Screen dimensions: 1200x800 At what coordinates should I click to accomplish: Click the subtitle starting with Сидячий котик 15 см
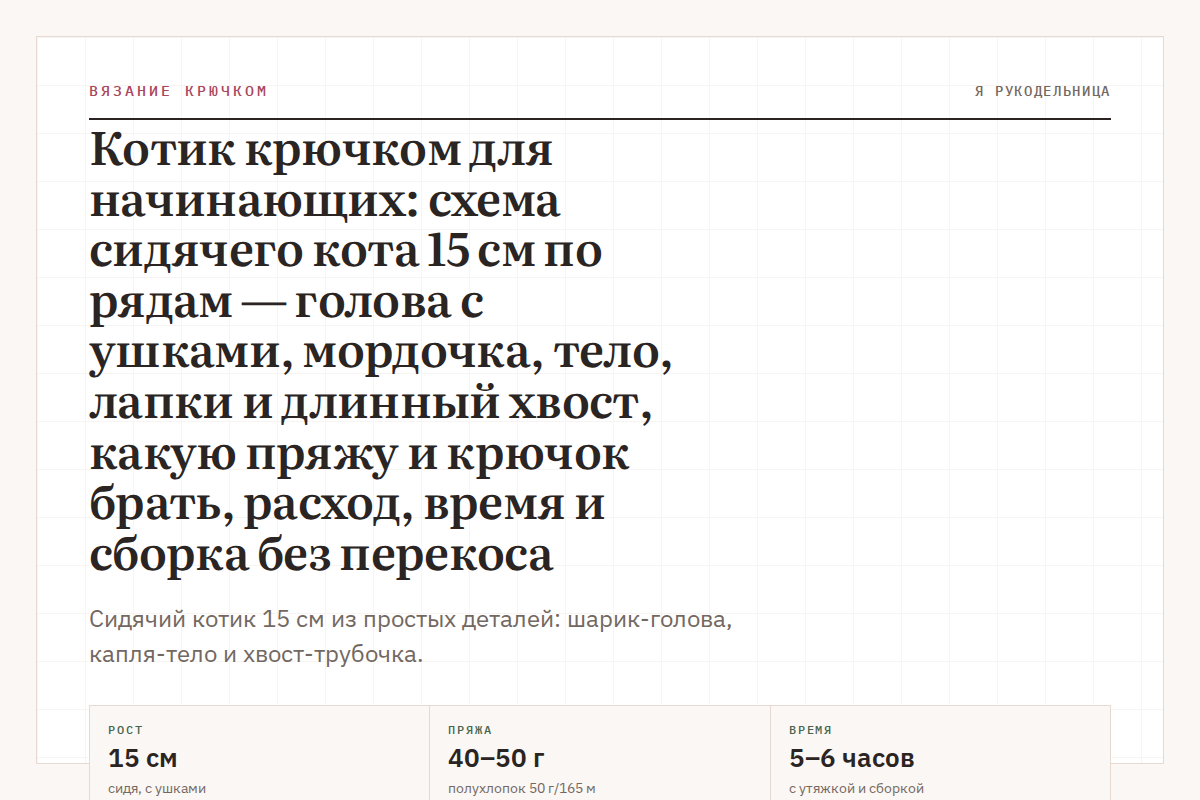411,637
